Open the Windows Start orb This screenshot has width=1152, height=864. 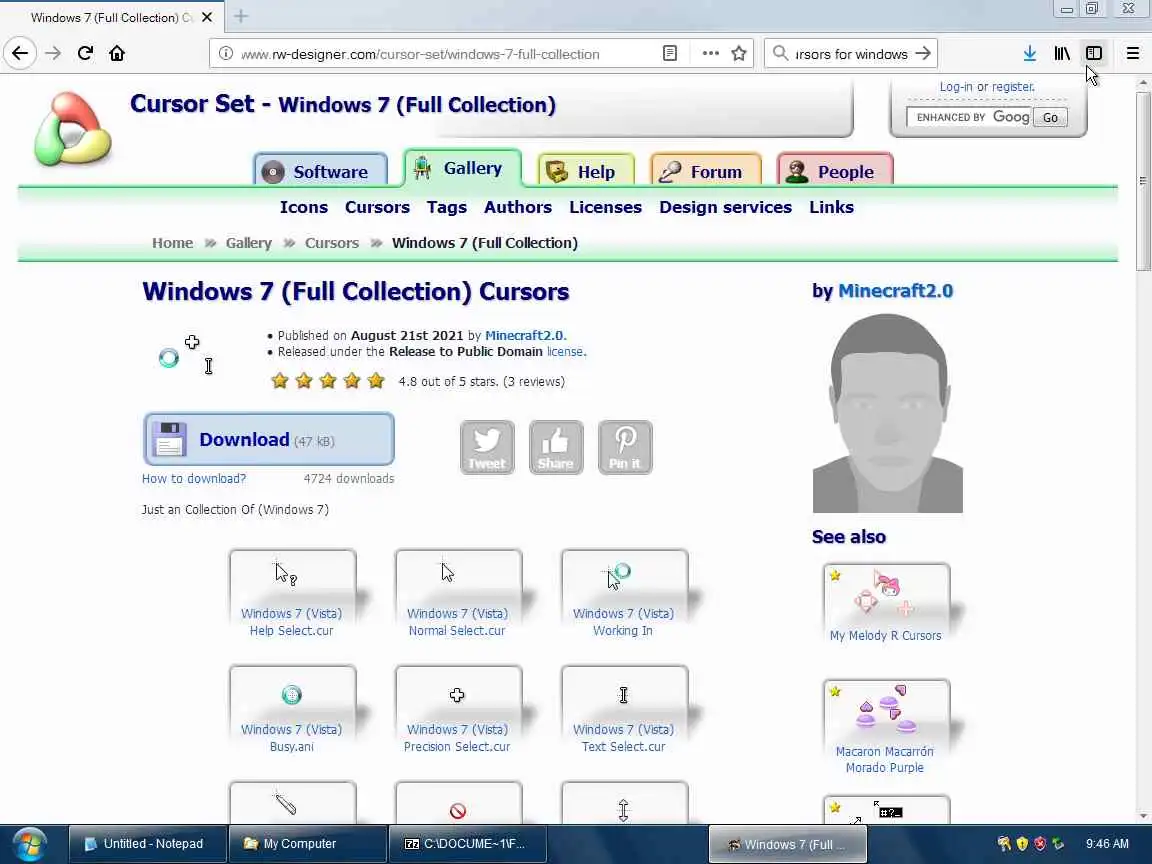pos(30,844)
